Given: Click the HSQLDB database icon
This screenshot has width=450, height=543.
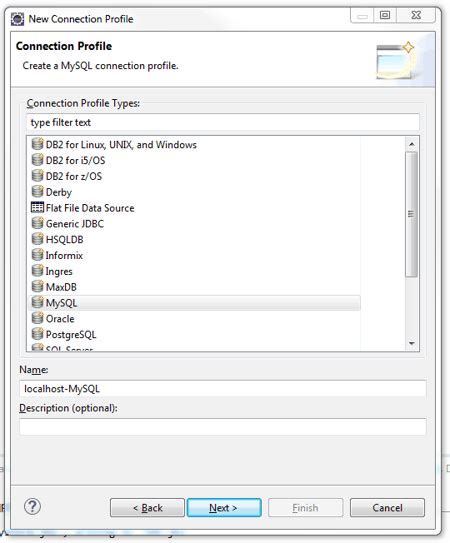Looking at the screenshot, I should (x=37, y=239).
